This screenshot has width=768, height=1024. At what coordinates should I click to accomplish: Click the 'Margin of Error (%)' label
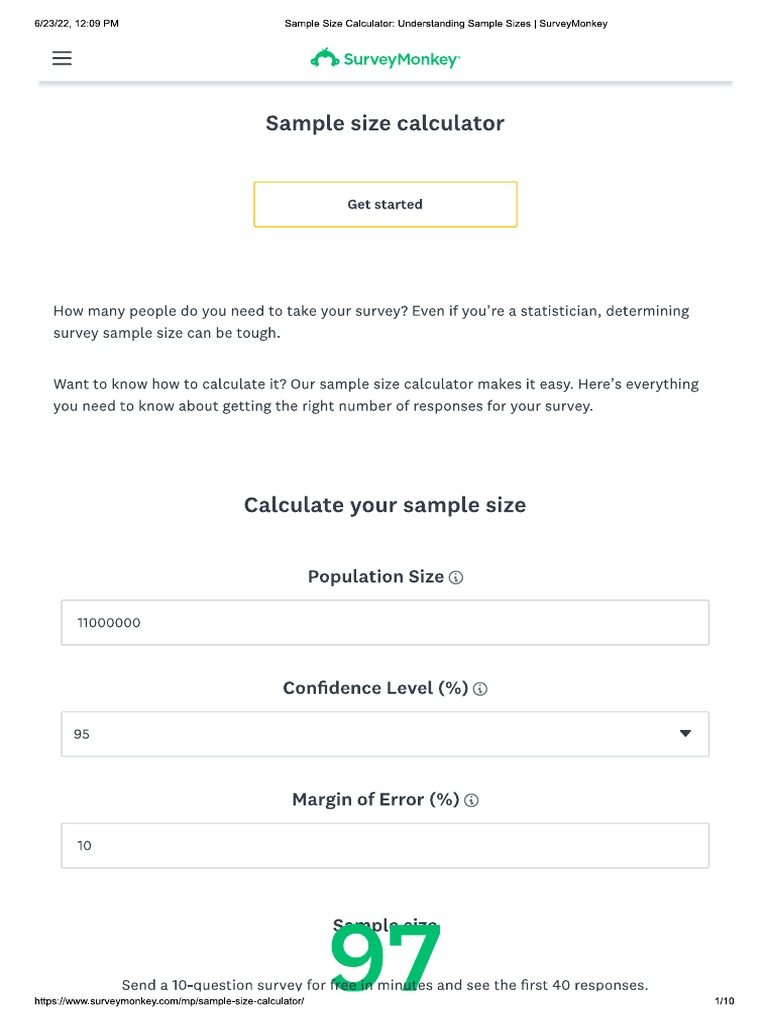pyautogui.click(x=375, y=799)
